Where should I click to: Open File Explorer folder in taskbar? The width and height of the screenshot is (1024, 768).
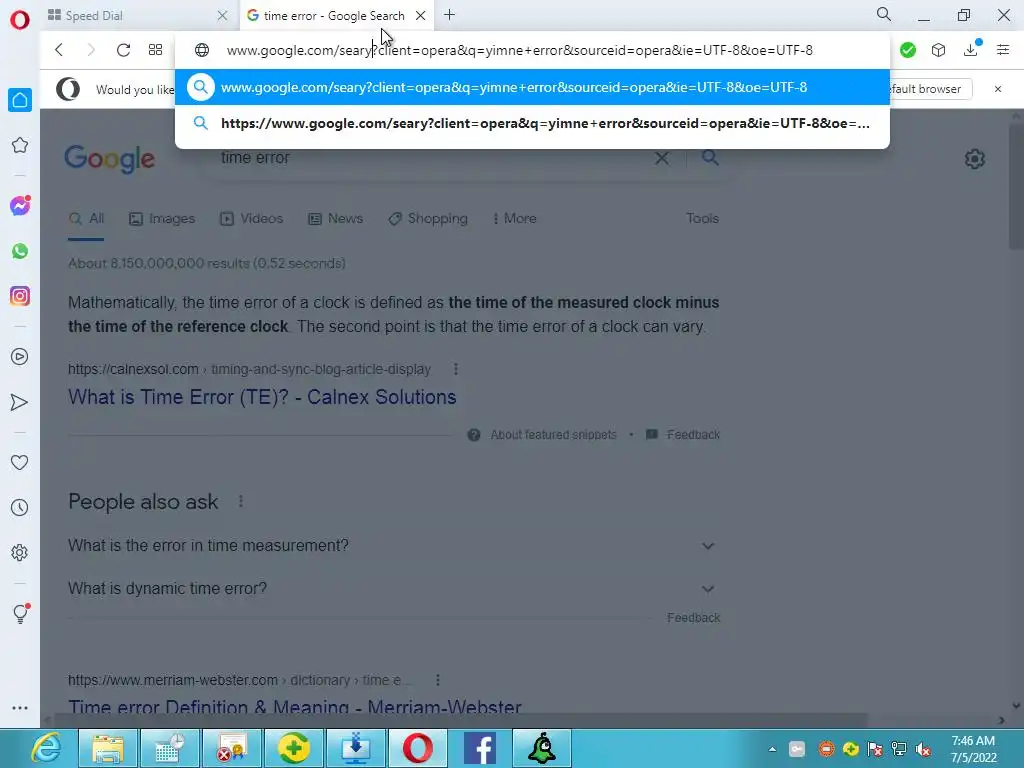coord(108,748)
